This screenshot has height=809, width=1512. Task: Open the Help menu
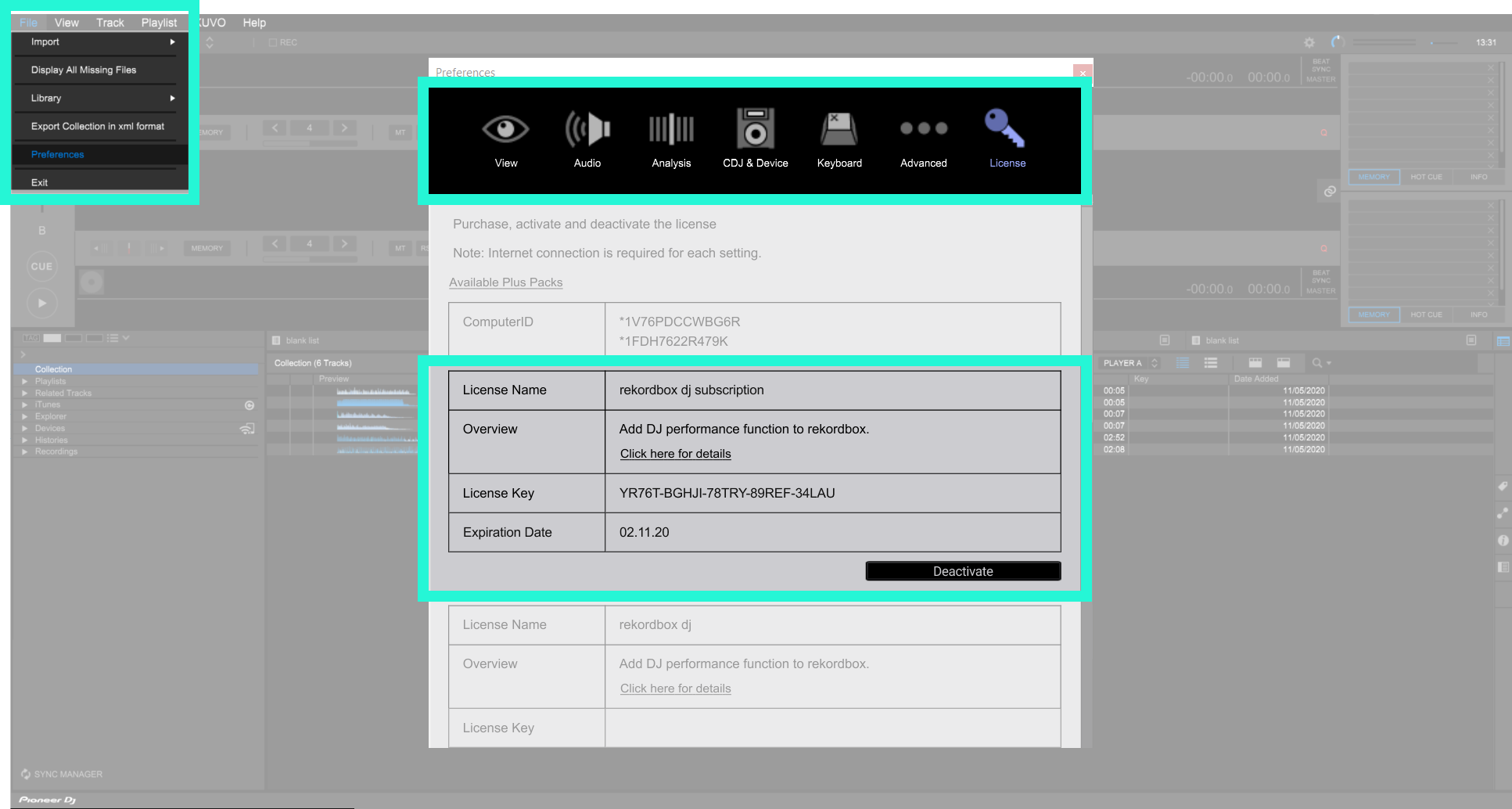(254, 23)
